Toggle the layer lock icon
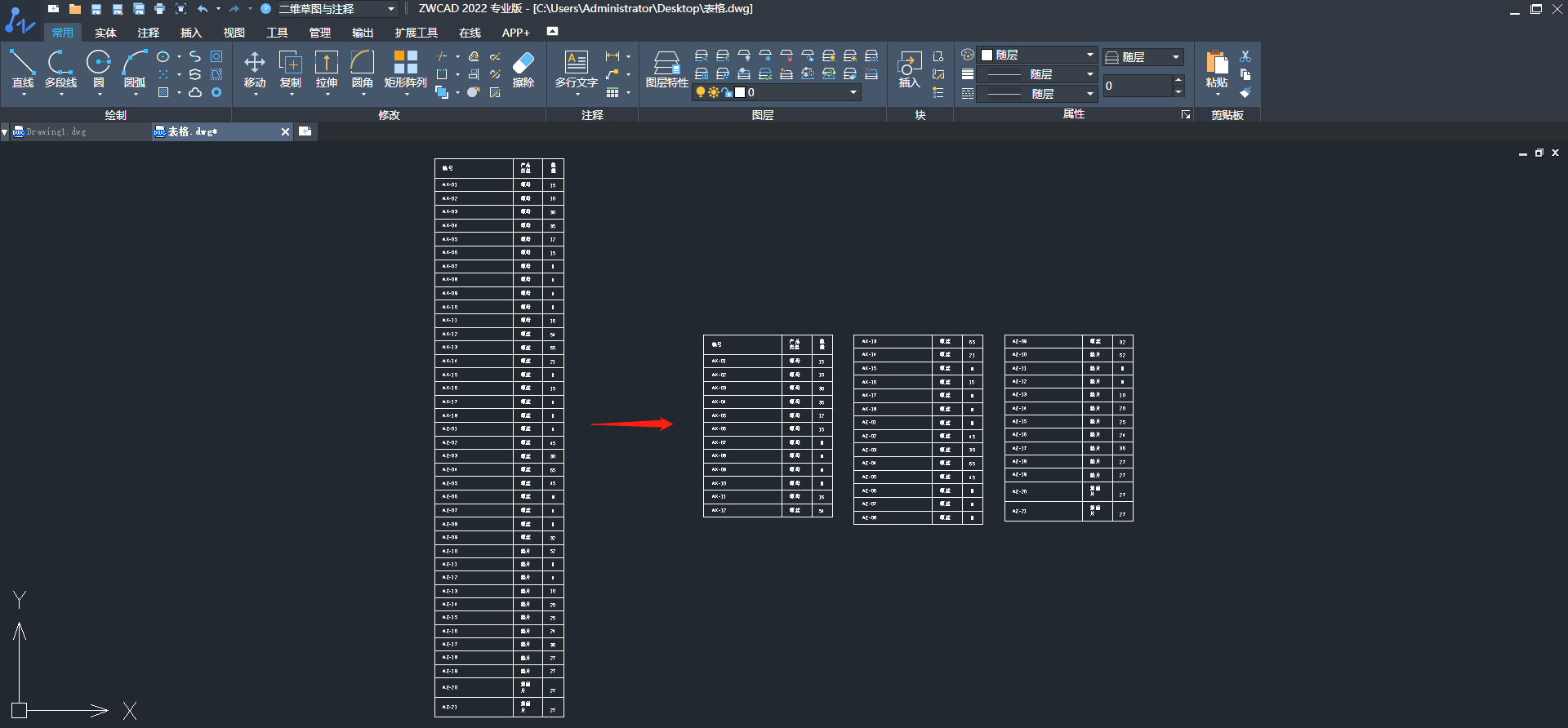The width and height of the screenshot is (1568, 728). tap(727, 92)
